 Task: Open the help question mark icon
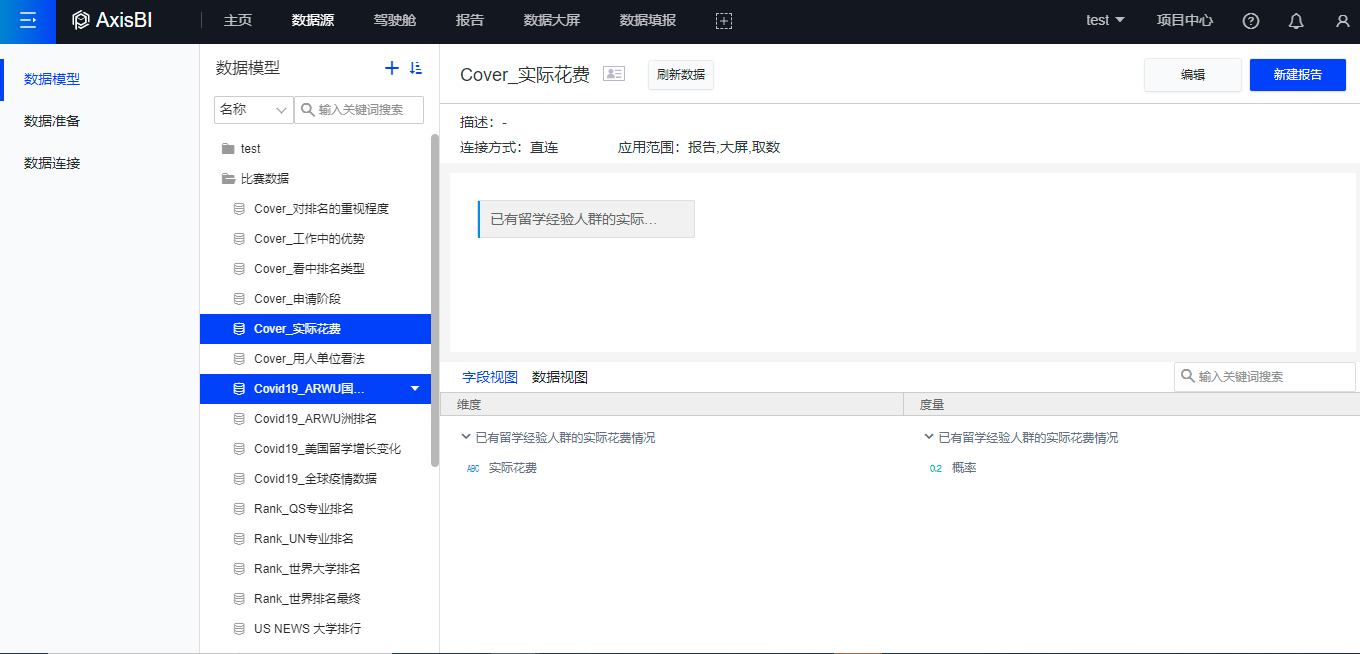[x=1250, y=21]
